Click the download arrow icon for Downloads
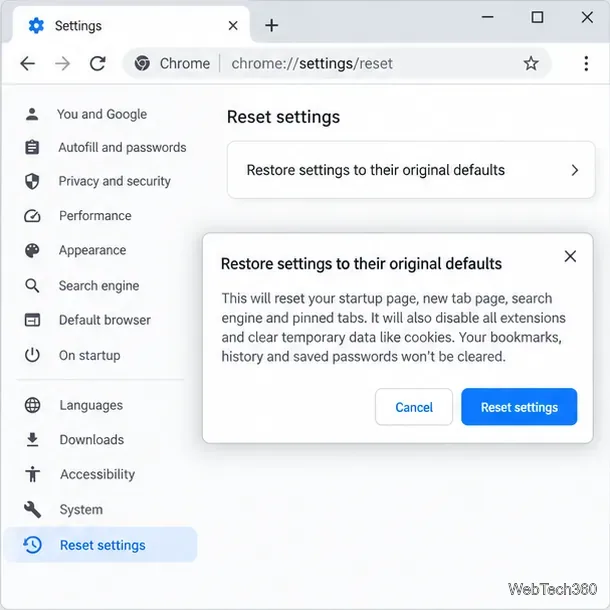This screenshot has height=610, width=610. click(32, 440)
